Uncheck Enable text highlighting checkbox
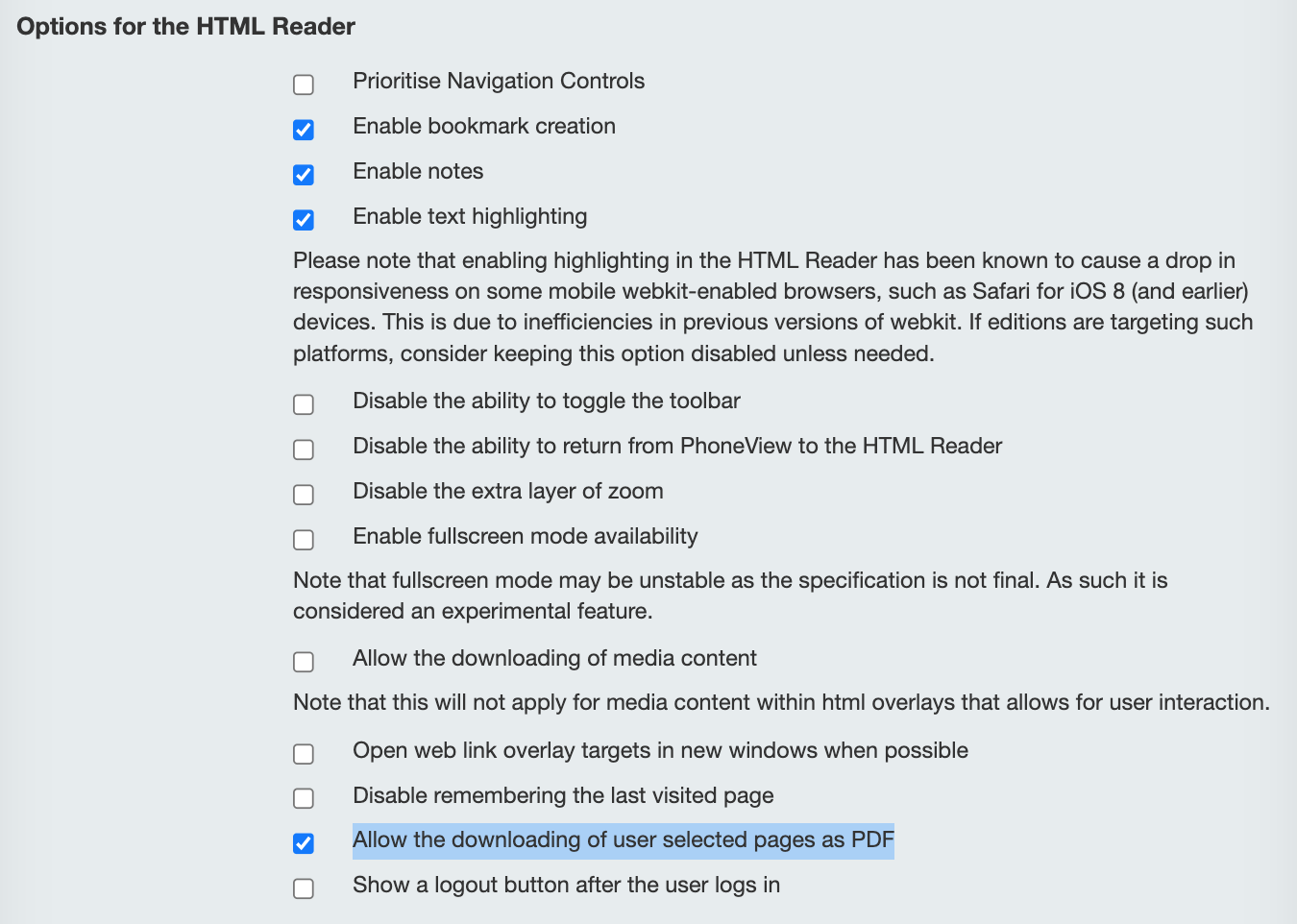The image size is (1297, 924). (x=304, y=220)
